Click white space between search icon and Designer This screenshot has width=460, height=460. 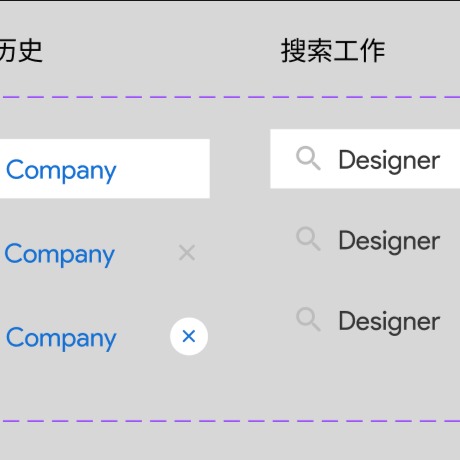pyautogui.click(x=329, y=159)
